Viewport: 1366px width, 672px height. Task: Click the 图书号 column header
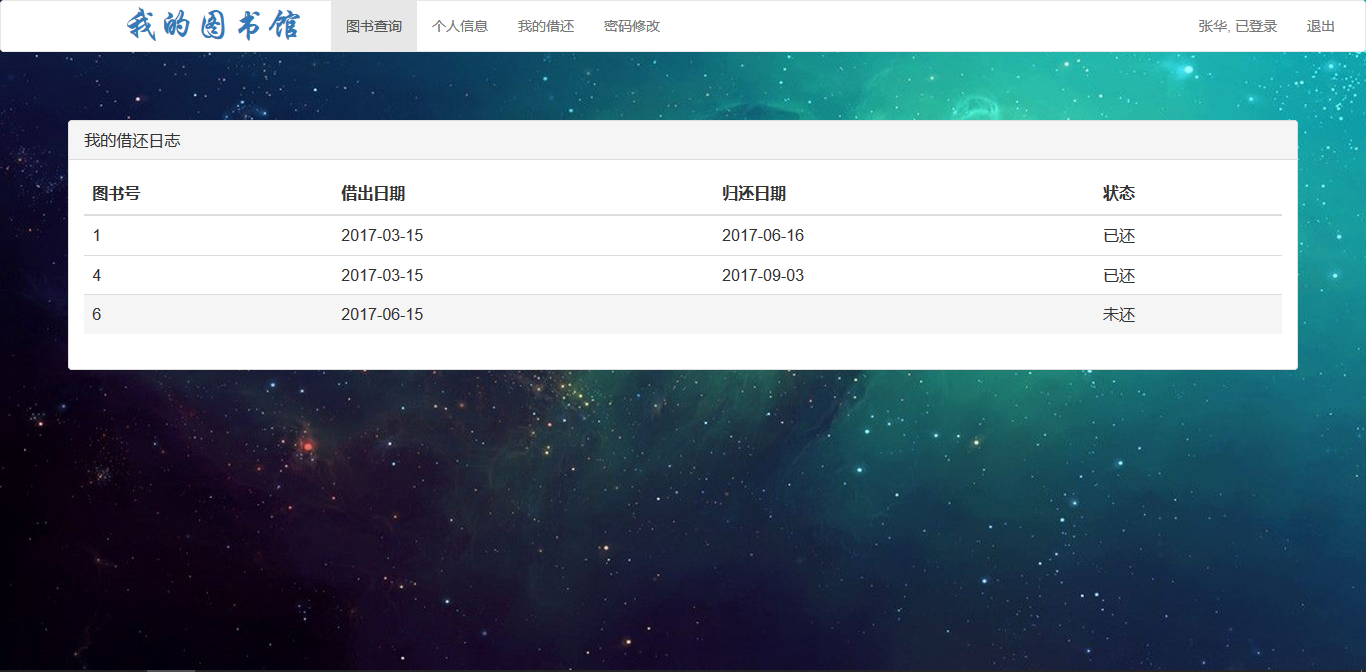click(x=117, y=193)
